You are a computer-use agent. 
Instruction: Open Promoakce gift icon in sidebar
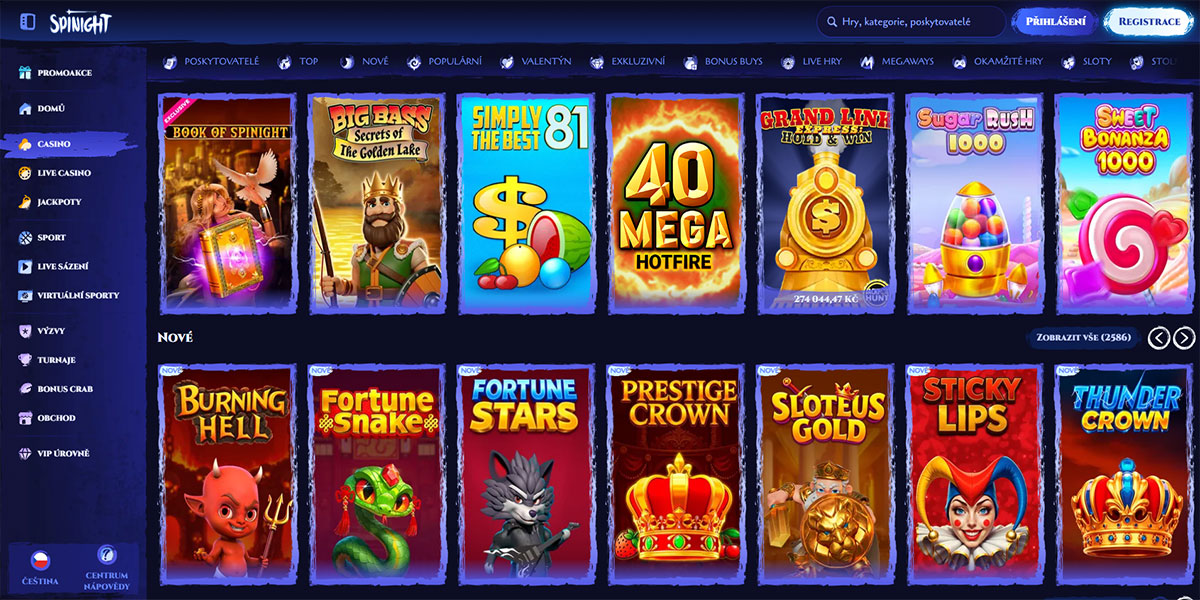click(26, 73)
